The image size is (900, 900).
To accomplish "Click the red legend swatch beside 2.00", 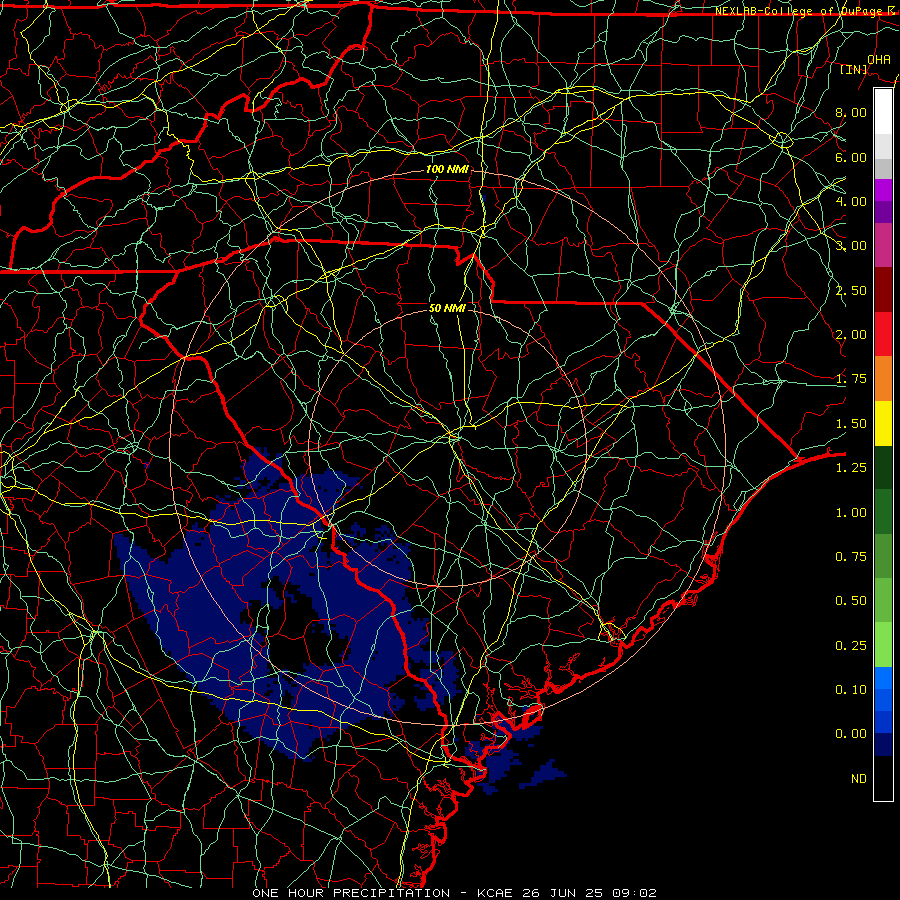I will [x=883, y=334].
